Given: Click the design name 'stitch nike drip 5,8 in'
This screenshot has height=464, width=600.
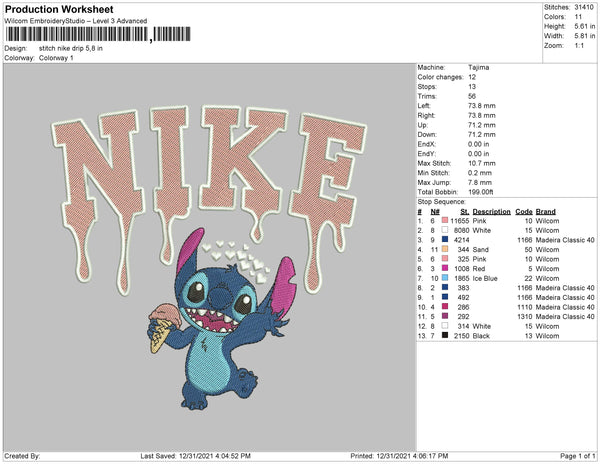Looking at the screenshot, I should (71, 49).
